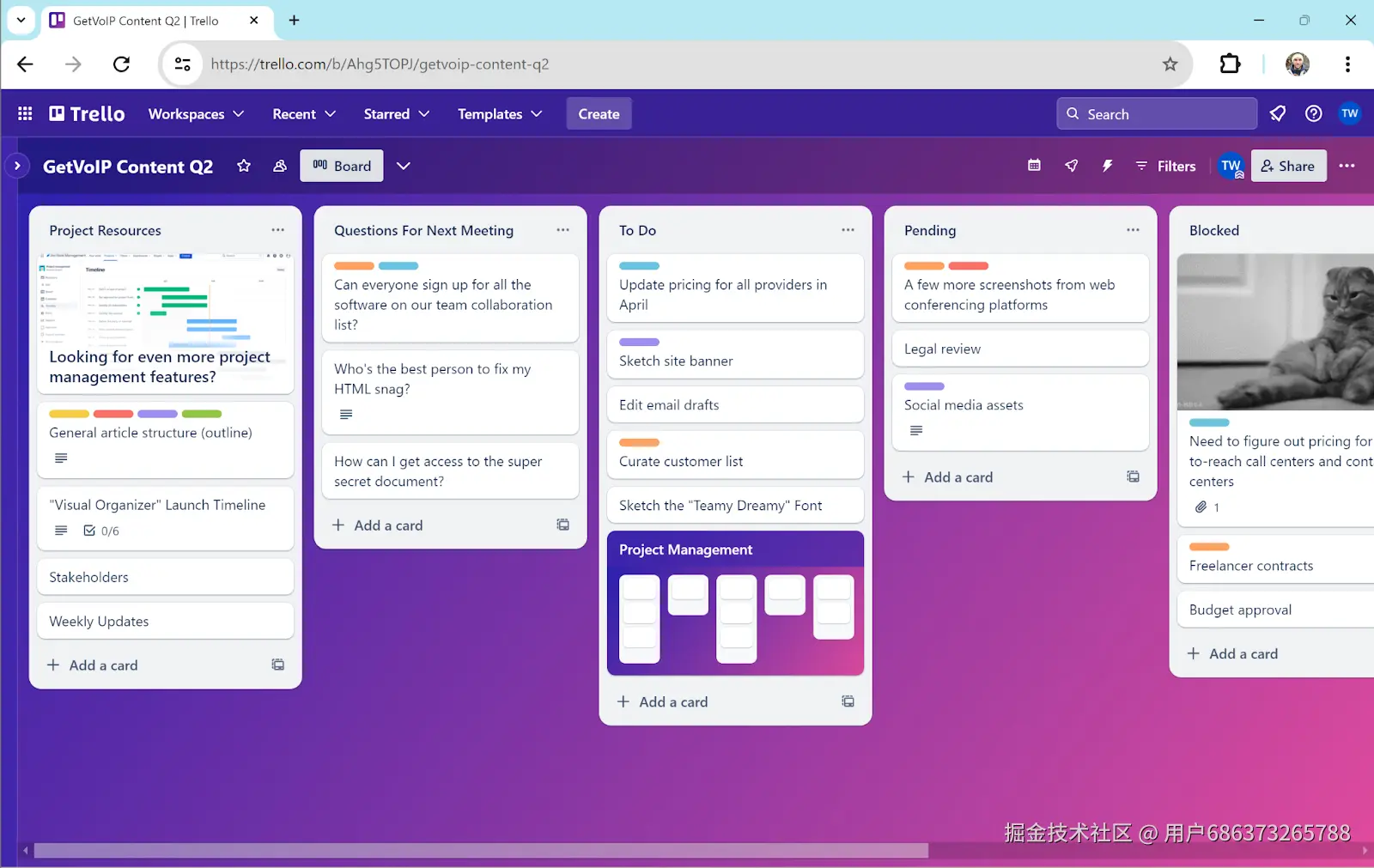The height and width of the screenshot is (868, 1374).
Task: Star the GetVoIP Content Q2 board
Action: point(244,166)
